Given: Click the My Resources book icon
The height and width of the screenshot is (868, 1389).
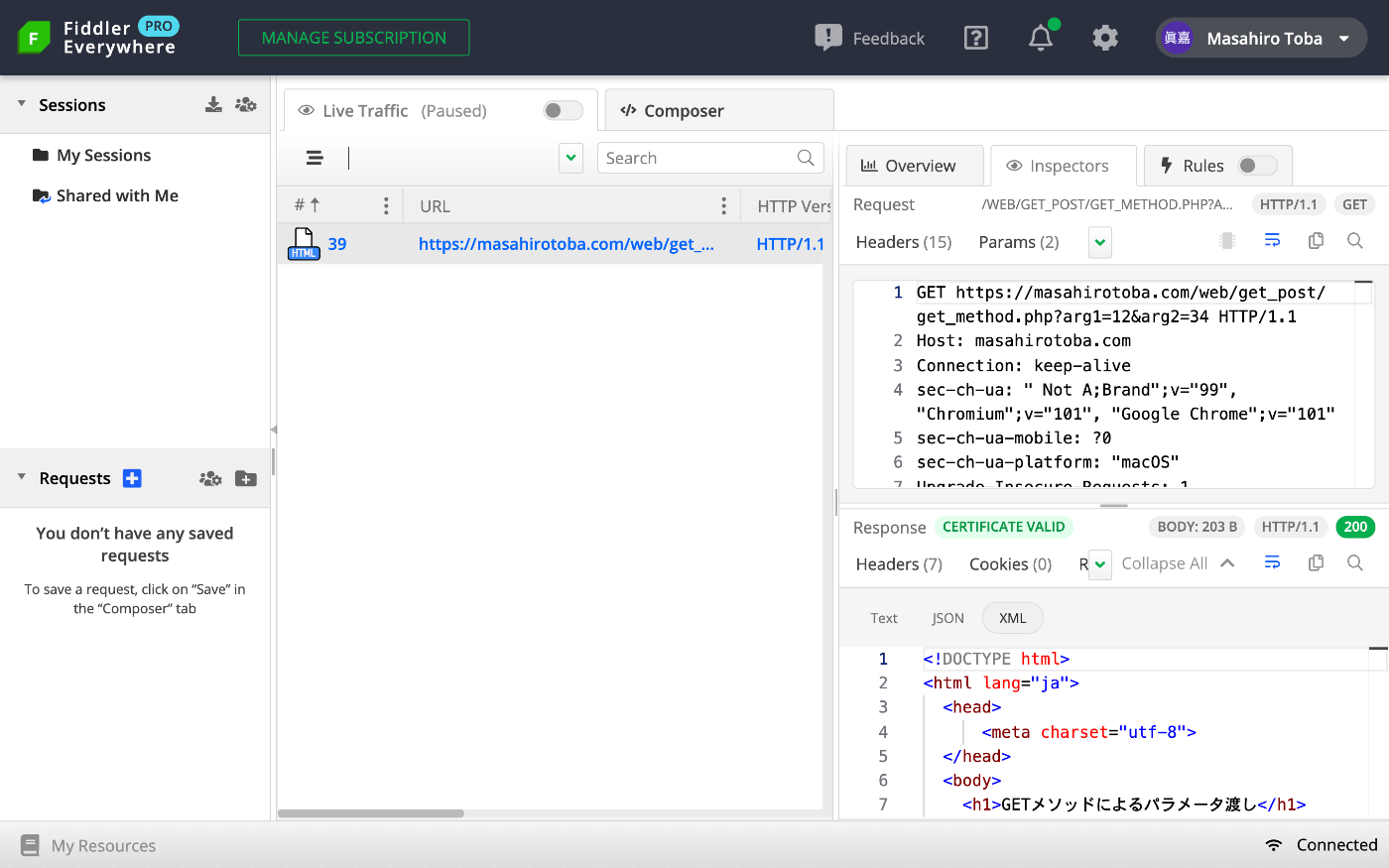Looking at the screenshot, I should [x=30, y=845].
